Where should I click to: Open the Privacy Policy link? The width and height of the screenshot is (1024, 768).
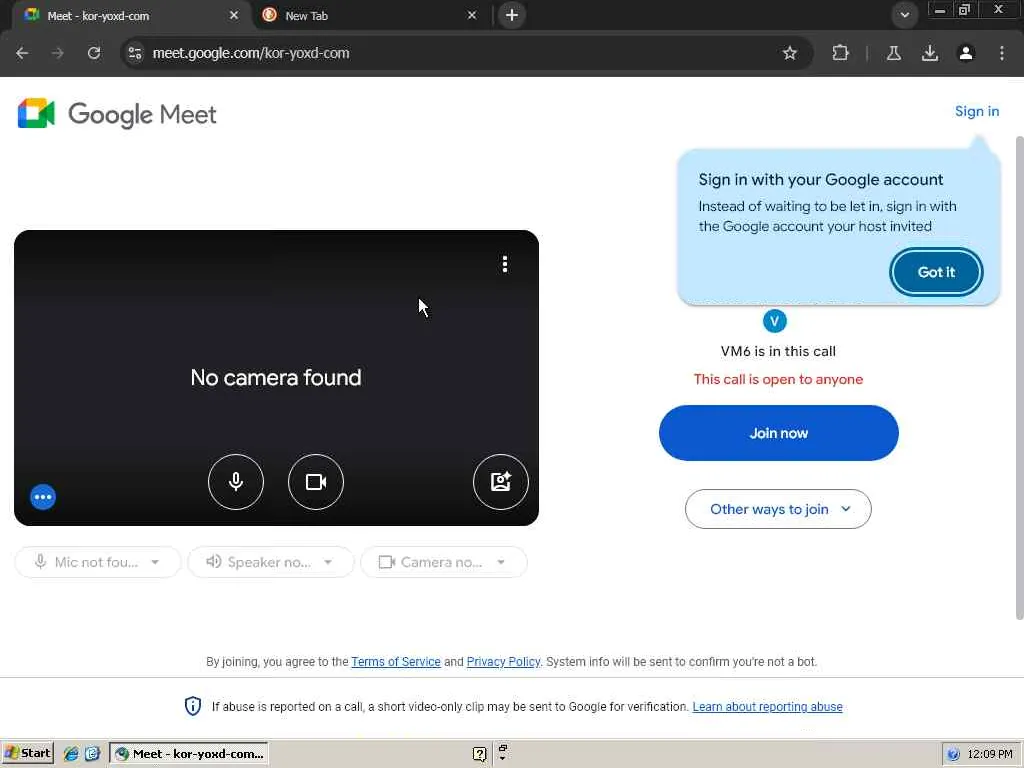click(x=504, y=662)
